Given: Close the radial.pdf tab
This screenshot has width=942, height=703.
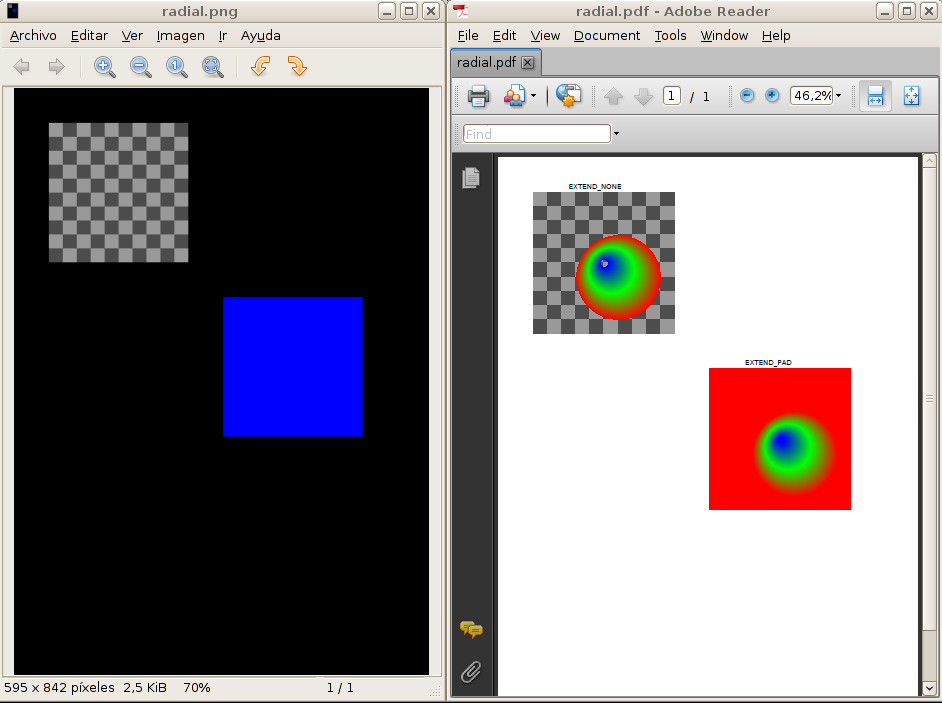Looking at the screenshot, I should 528,63.
